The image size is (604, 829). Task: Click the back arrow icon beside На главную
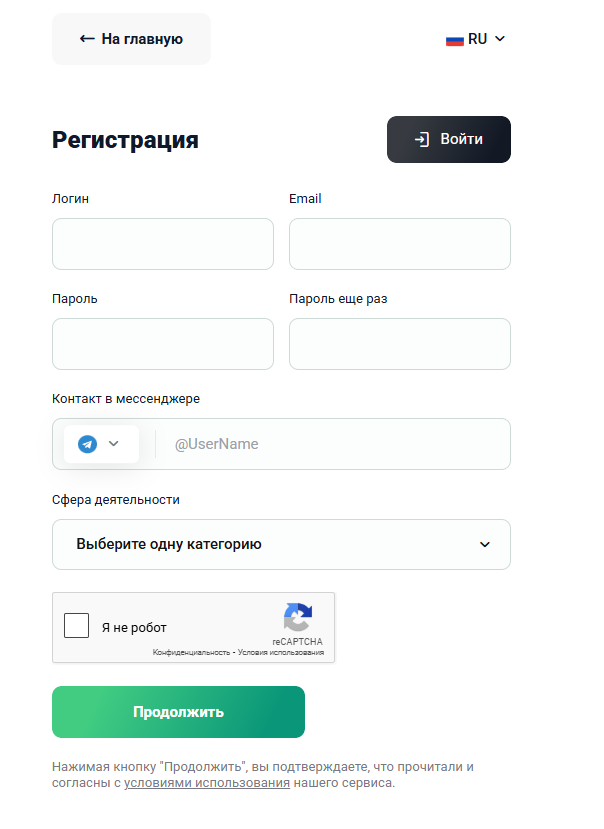point(87,39)
